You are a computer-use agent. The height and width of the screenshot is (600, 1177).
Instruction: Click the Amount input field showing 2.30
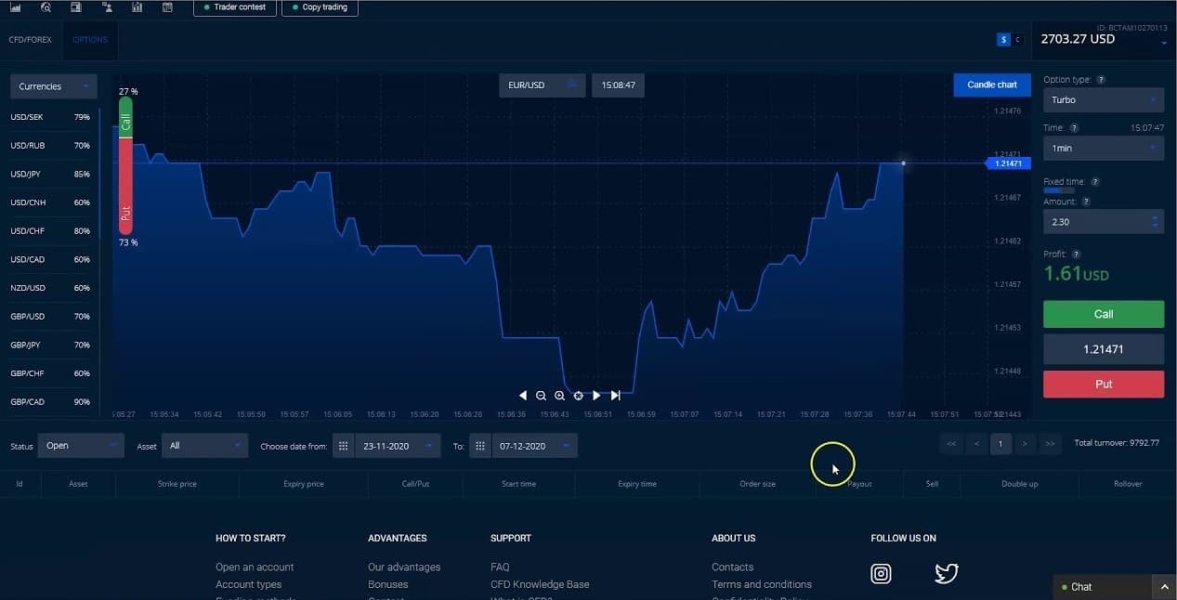click(1095, 222)
